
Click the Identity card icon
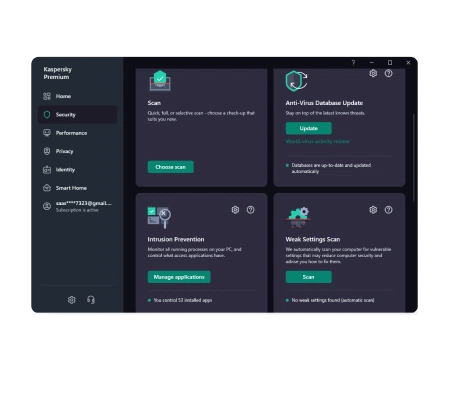[47, 169]
